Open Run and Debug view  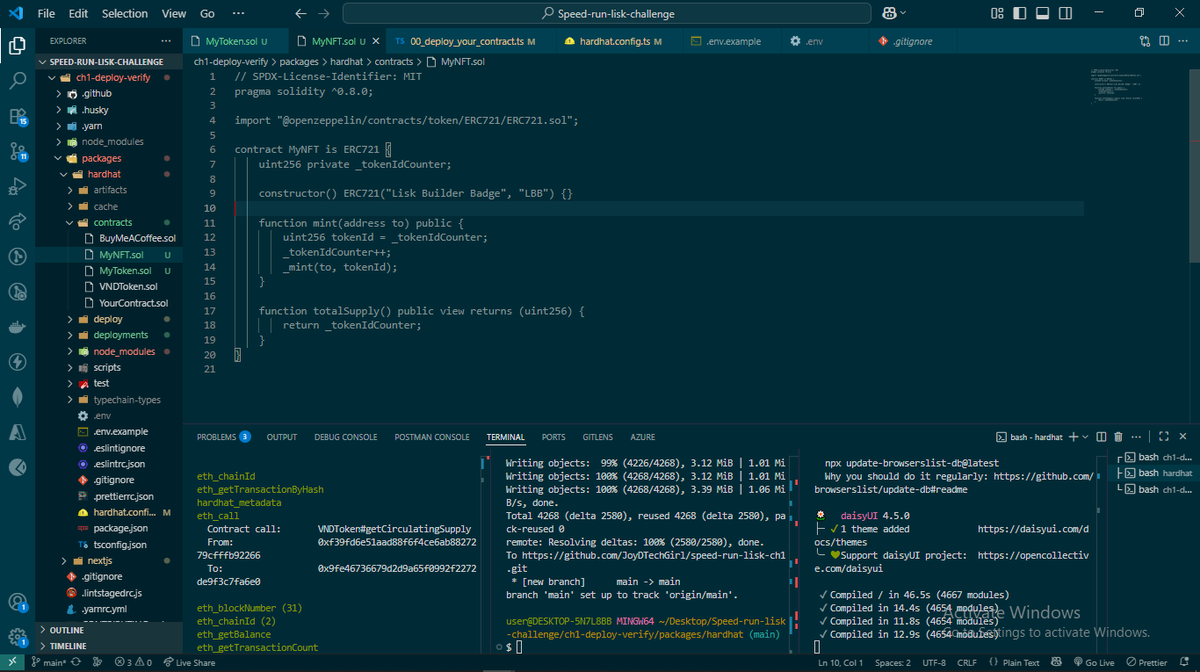17,186
